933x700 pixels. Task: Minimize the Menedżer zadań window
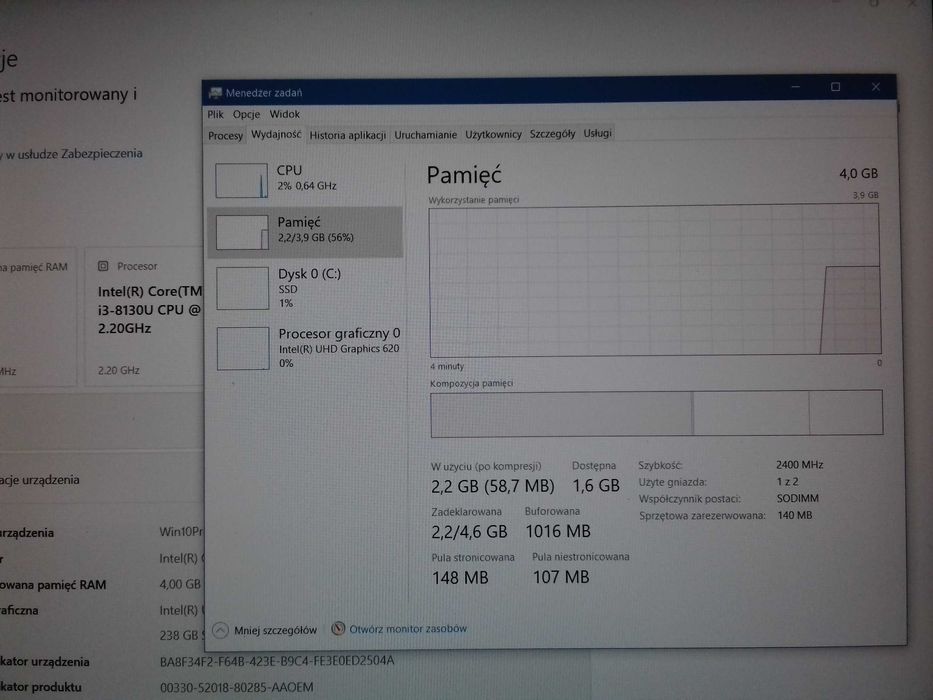point(796,87)
